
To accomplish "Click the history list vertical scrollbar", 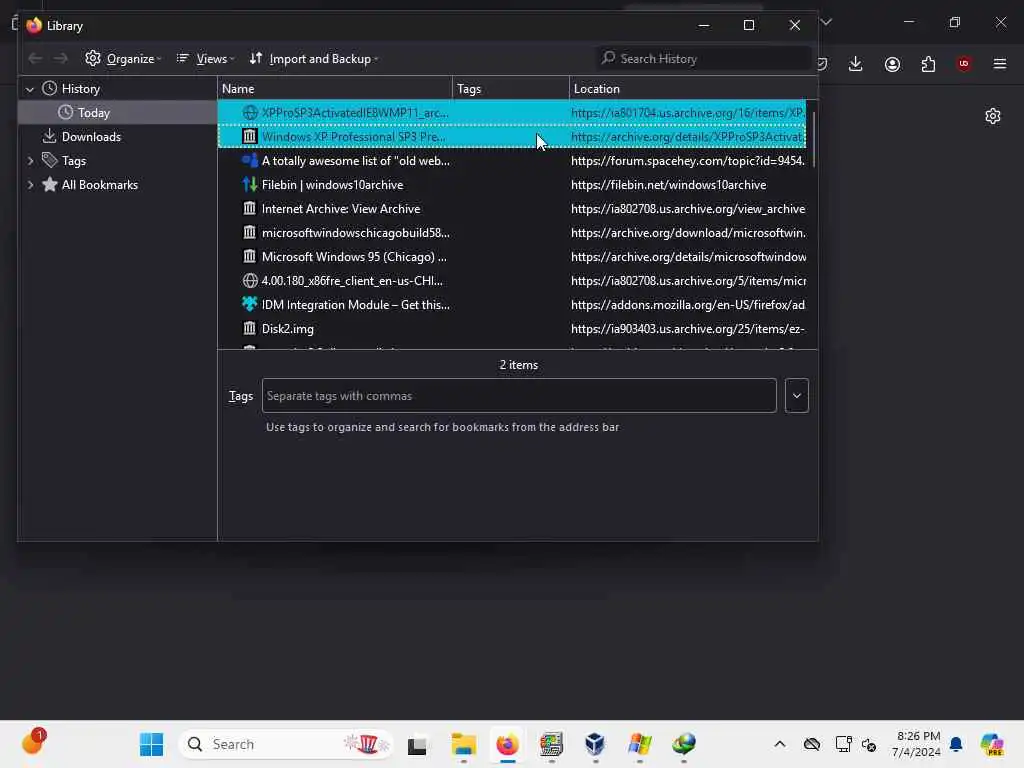I will pos(814,140).
